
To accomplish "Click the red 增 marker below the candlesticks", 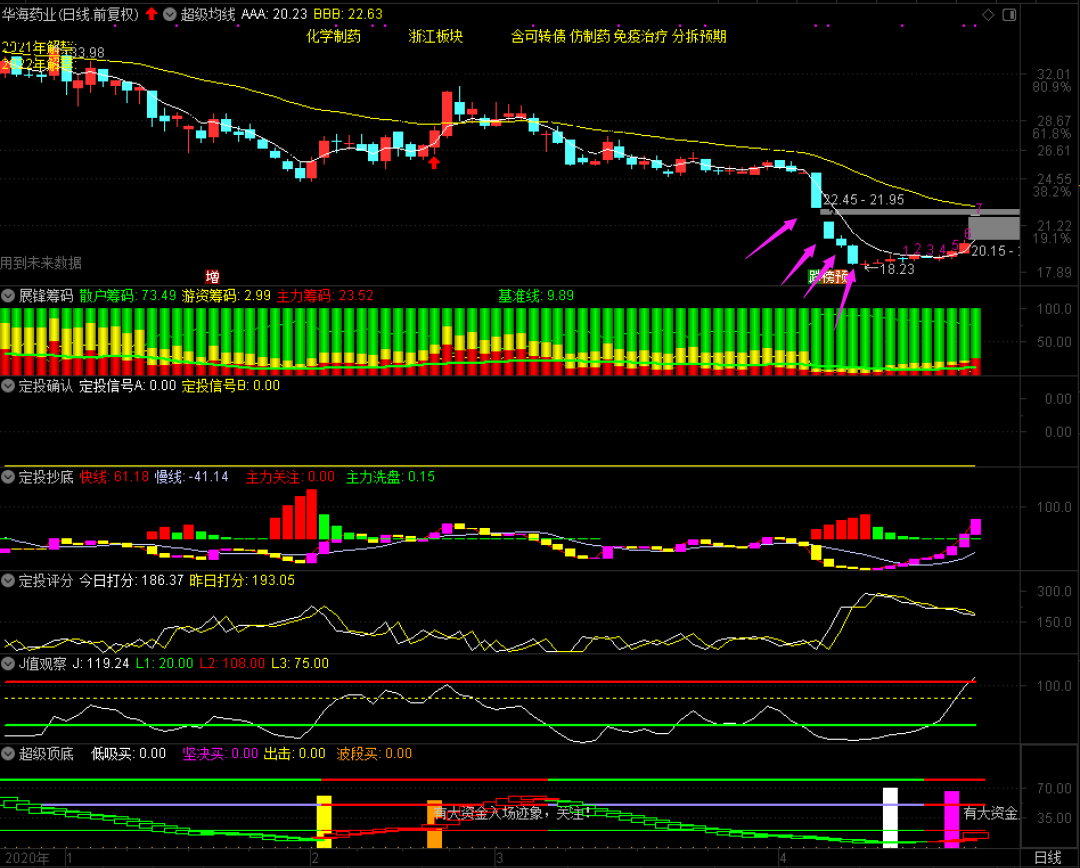I will [212, 277].
